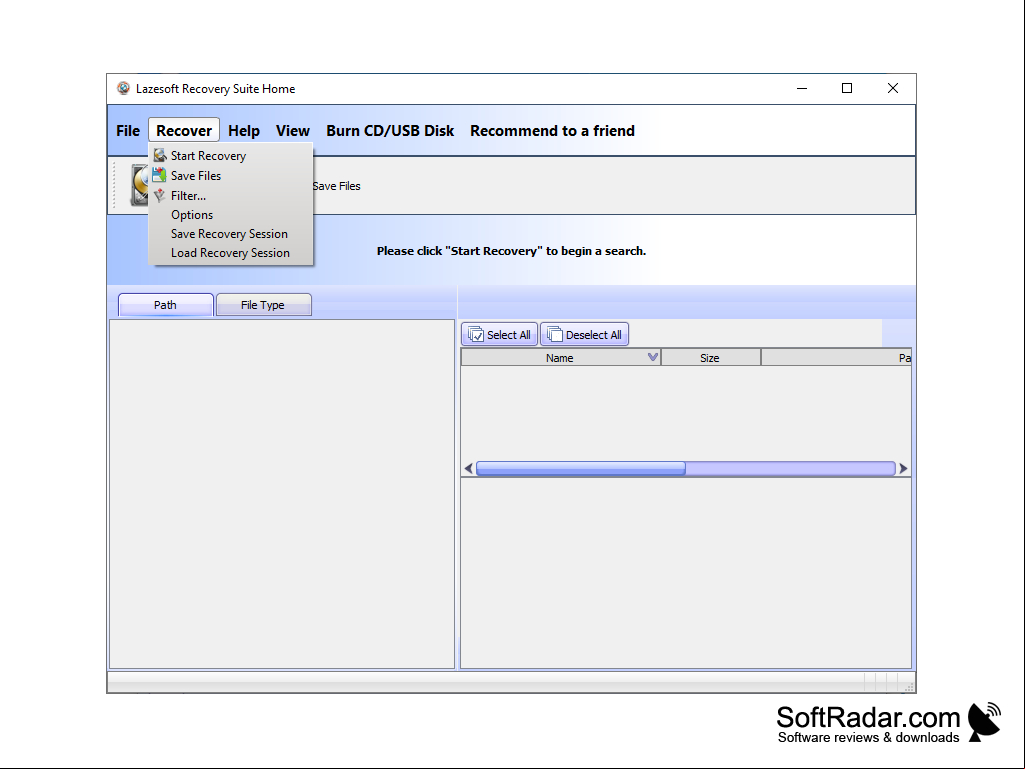The height and width of the screenshot is (769, 1025).
Task: Switch to the File Type tab
Action: click(x=263, y=305)
